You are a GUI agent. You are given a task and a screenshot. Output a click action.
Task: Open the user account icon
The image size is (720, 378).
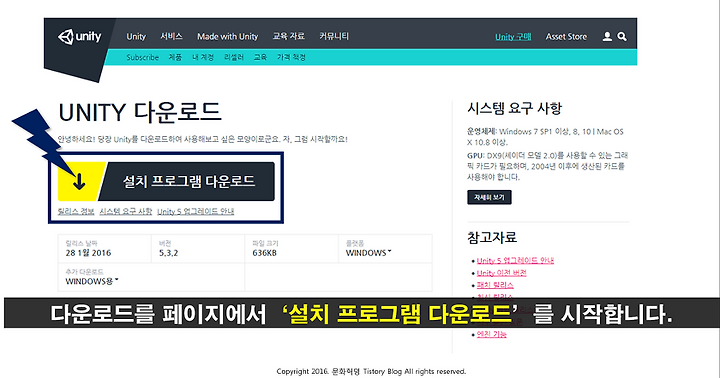coord(607,36)
